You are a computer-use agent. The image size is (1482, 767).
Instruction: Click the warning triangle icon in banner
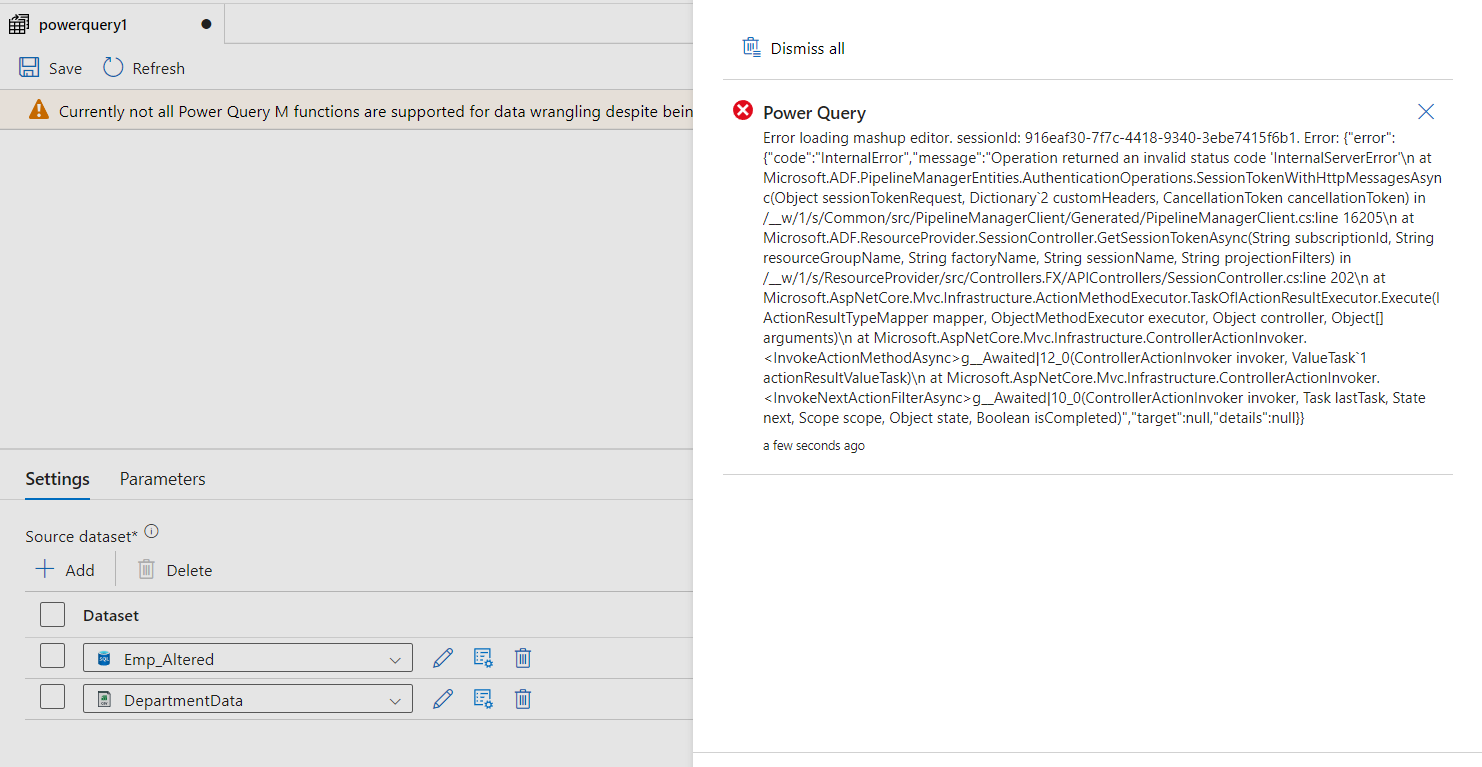(38, 110)
